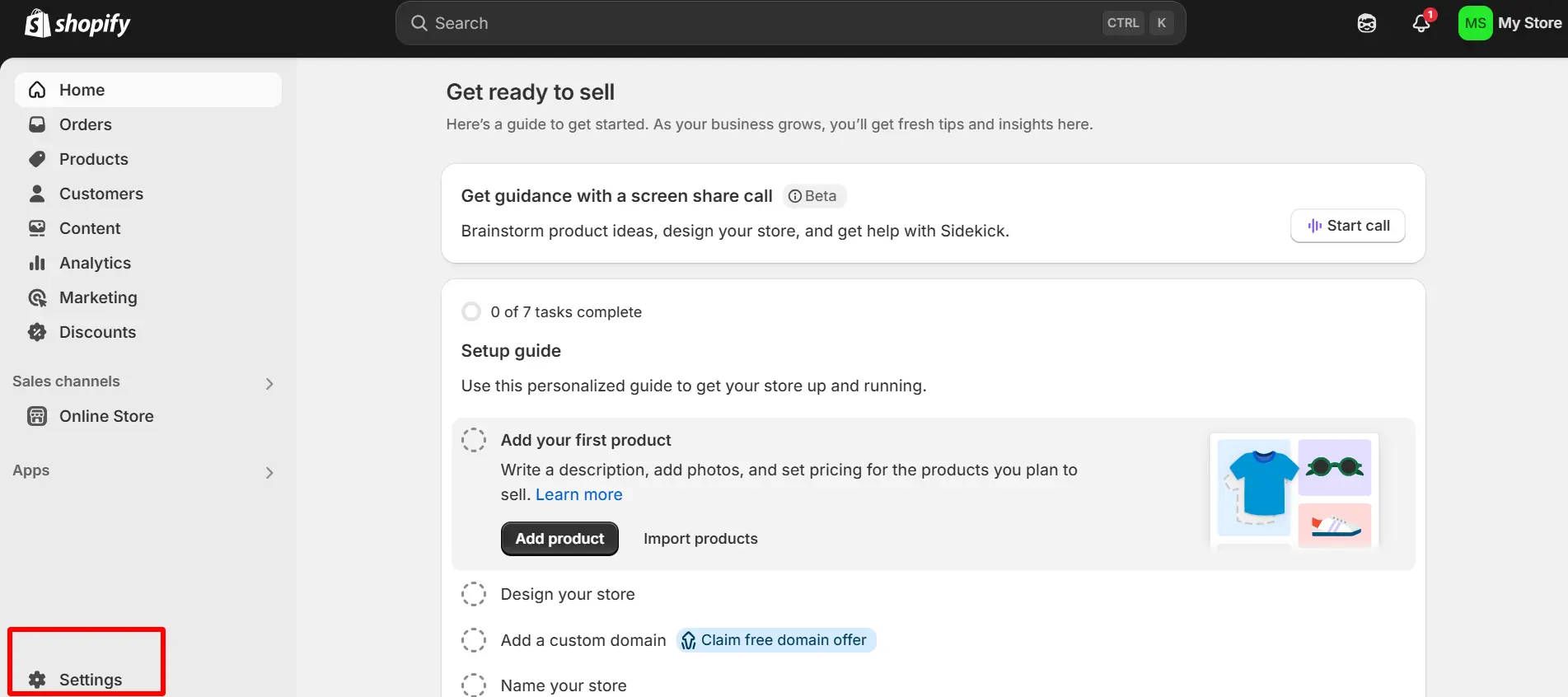The image size is (1568, 697).
Task: Expand the Sales channels section
Action: point(269,383)
